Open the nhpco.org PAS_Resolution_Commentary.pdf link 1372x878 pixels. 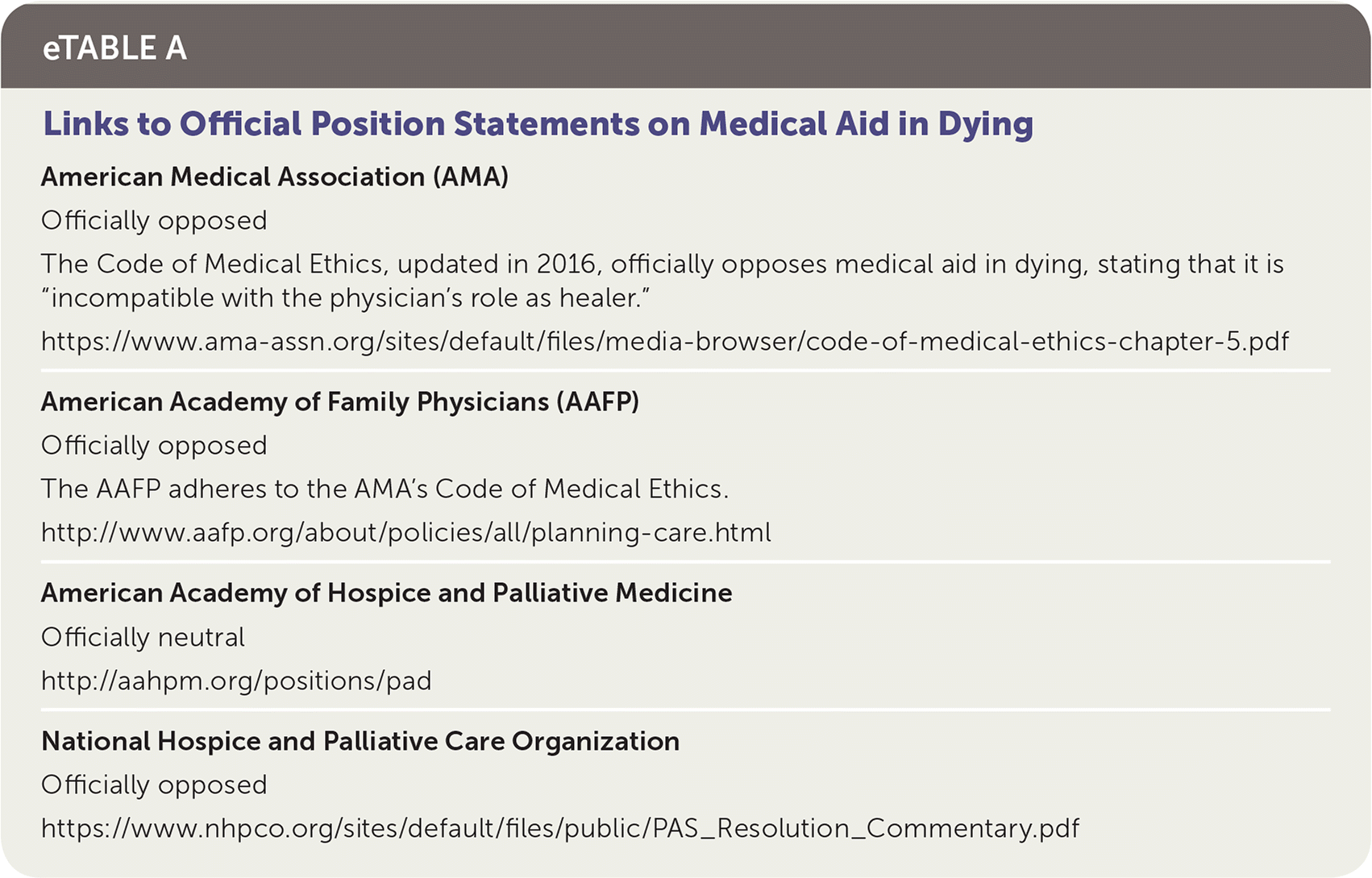[559, 828]
